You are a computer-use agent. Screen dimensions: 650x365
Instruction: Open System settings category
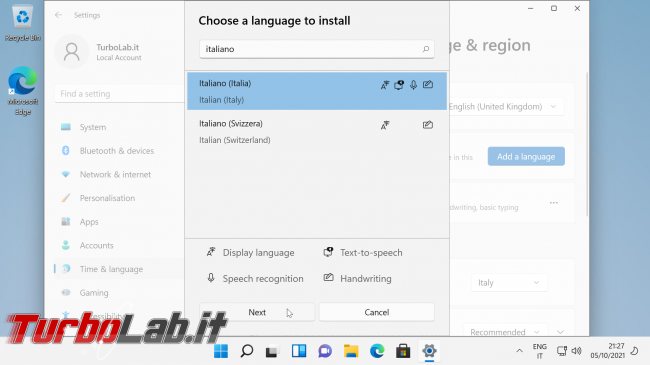(119, 127)
